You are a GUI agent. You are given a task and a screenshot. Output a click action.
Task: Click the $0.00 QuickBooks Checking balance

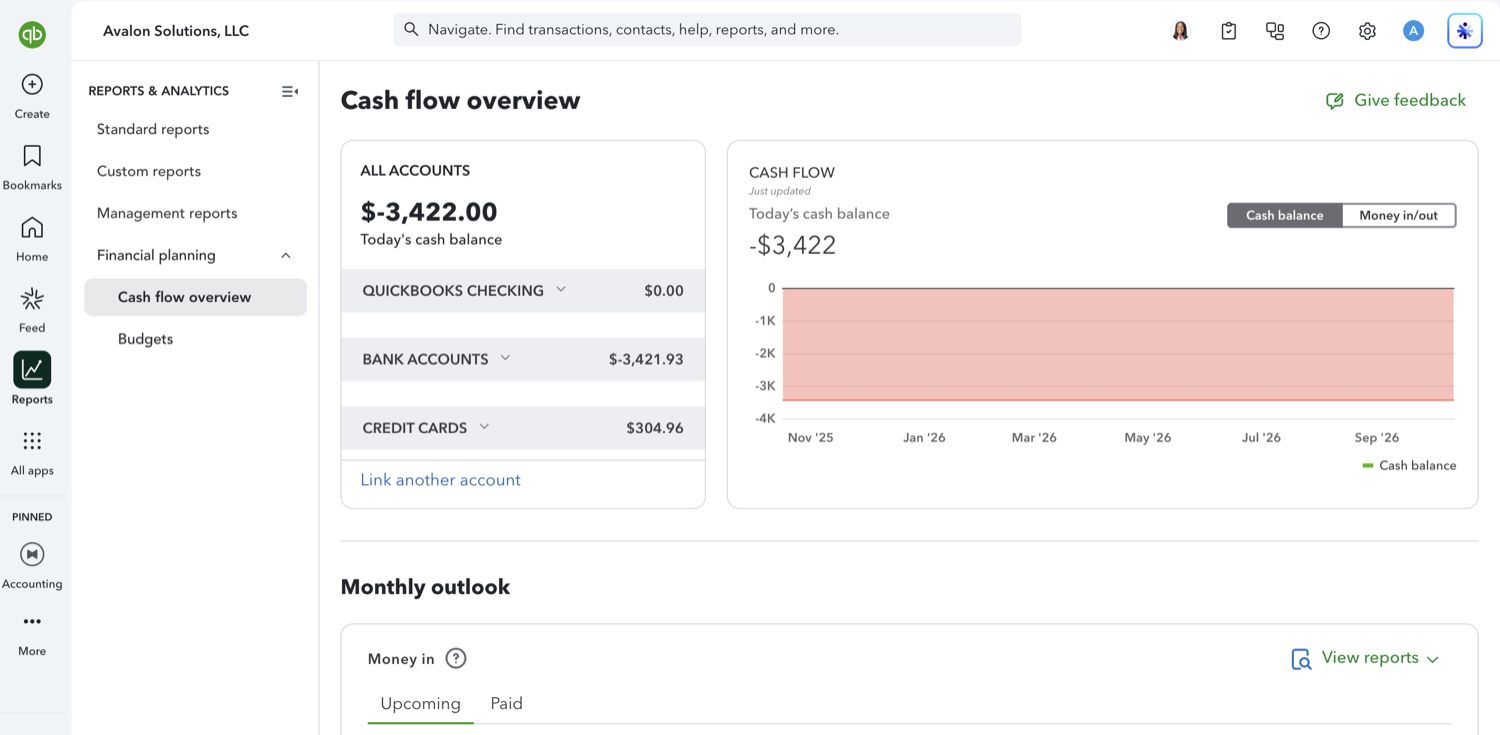click(664, 291)
